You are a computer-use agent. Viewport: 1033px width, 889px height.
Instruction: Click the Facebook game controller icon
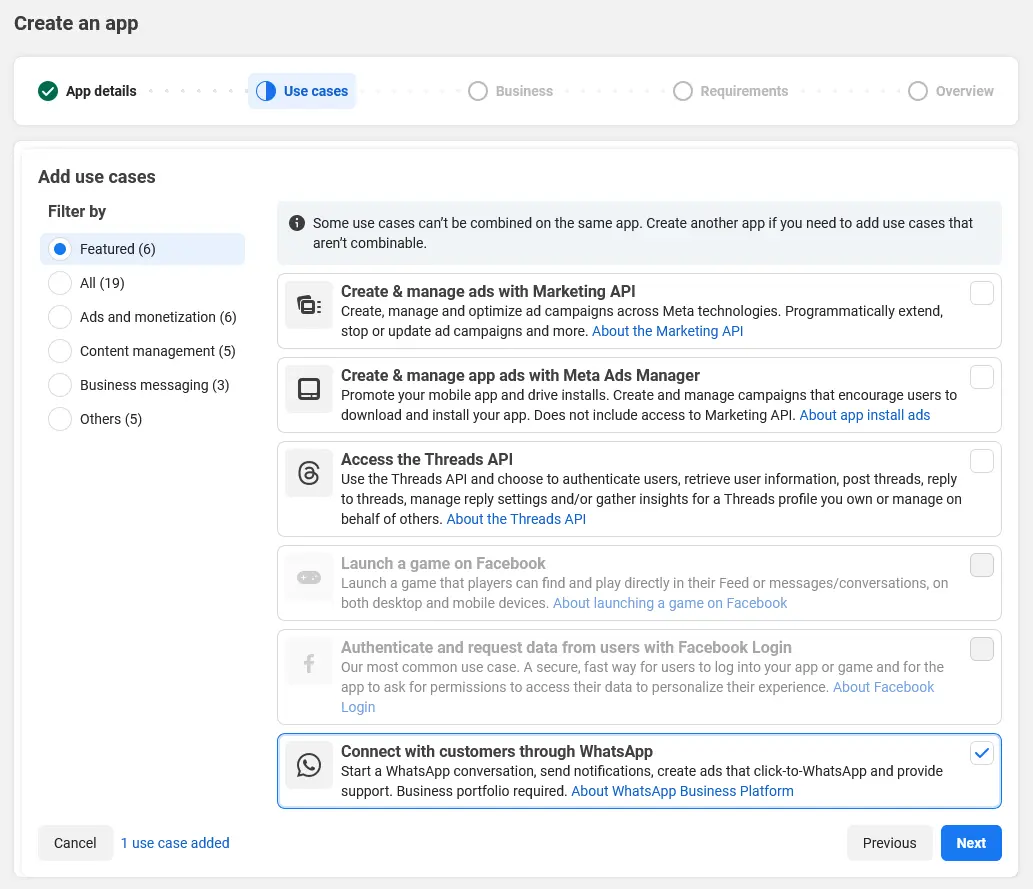point(309,577)
